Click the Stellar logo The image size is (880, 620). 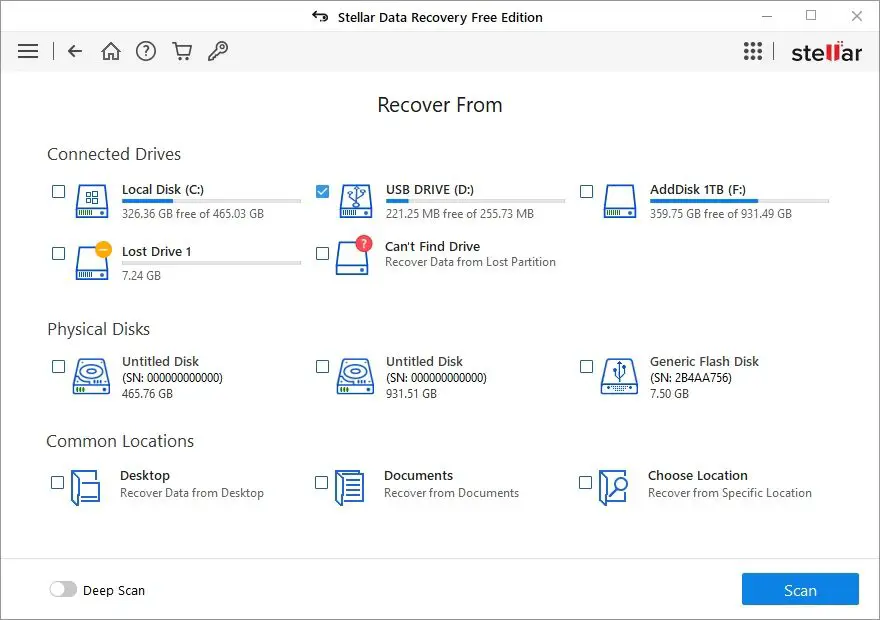826,52
